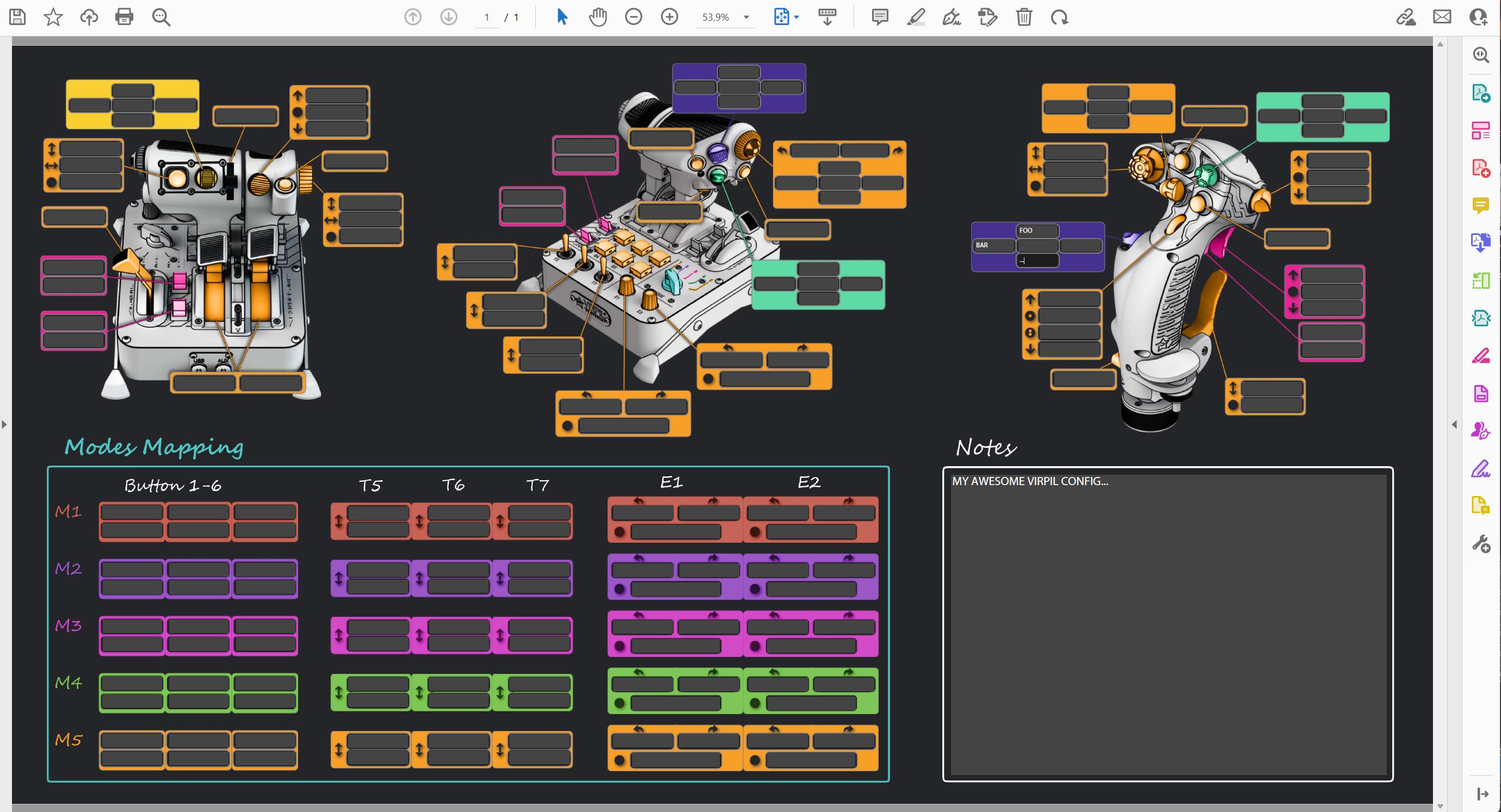This screenshot has width=1501, height=812.
Task: Go to the previous page arrow
Action: pos(412,17)
